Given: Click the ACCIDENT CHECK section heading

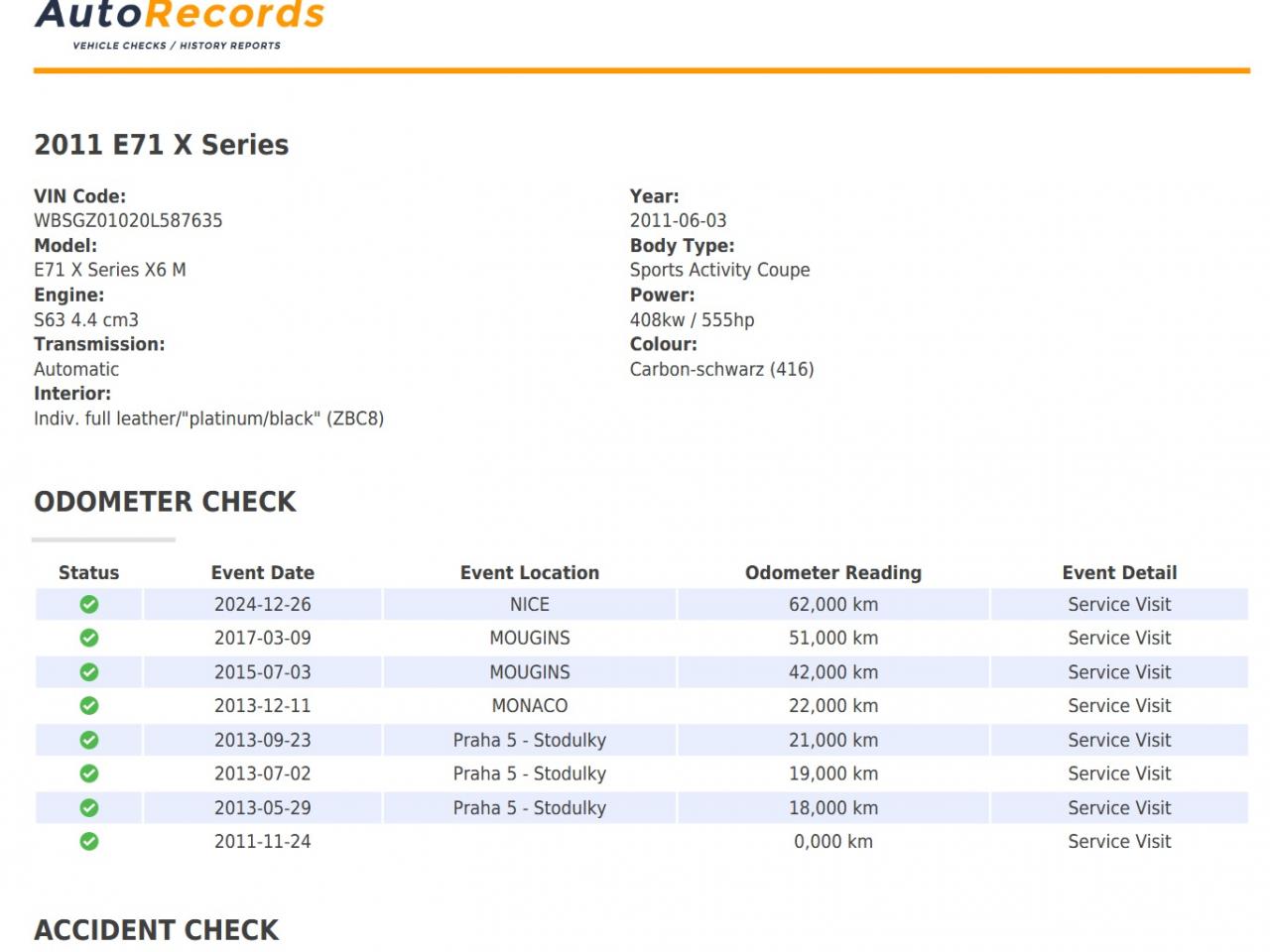Looking at the screenshot, I should tap(157, 930).
